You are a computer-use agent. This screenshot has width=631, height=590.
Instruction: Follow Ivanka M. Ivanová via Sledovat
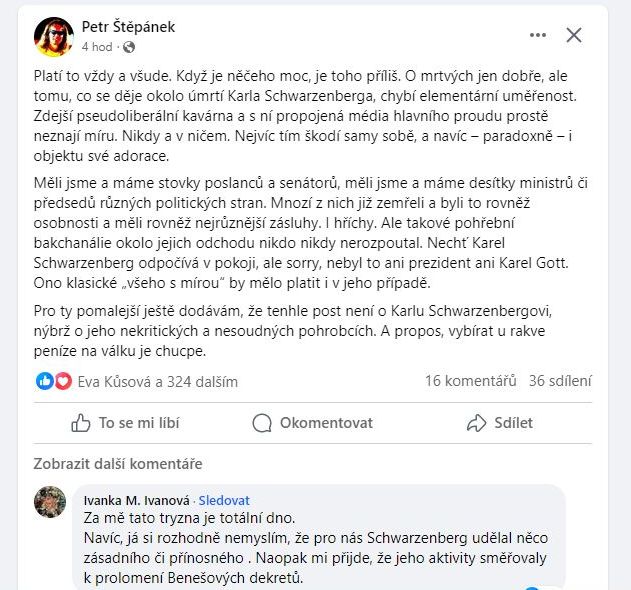[224, 500]
